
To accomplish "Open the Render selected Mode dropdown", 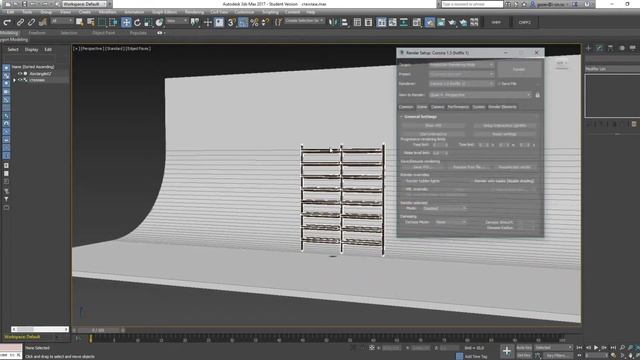I will click(444, 209).
